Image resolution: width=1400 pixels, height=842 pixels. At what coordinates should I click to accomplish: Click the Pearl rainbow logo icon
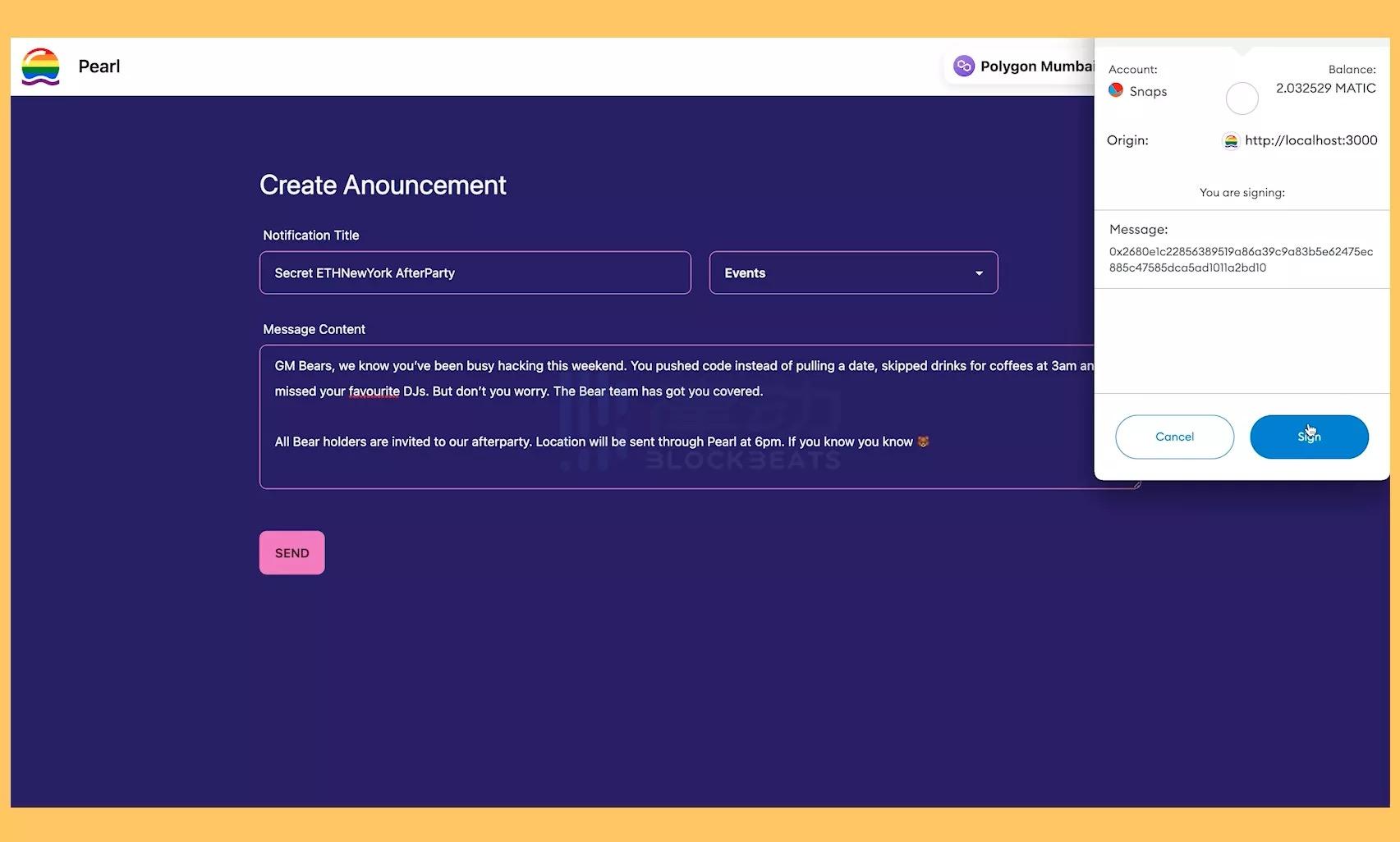(40, 66)
